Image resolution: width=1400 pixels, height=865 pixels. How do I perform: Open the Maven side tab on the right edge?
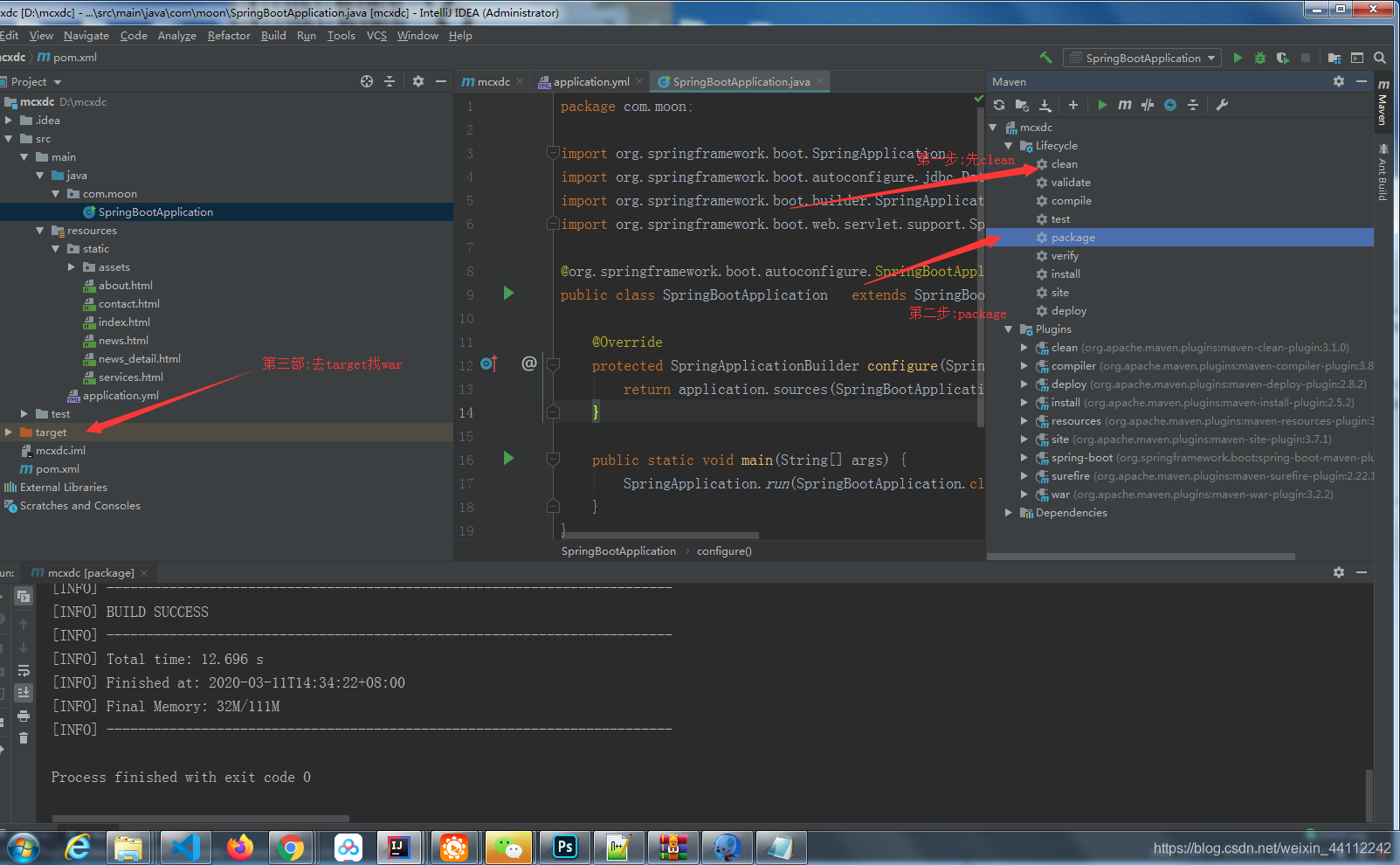[1383, 102]
